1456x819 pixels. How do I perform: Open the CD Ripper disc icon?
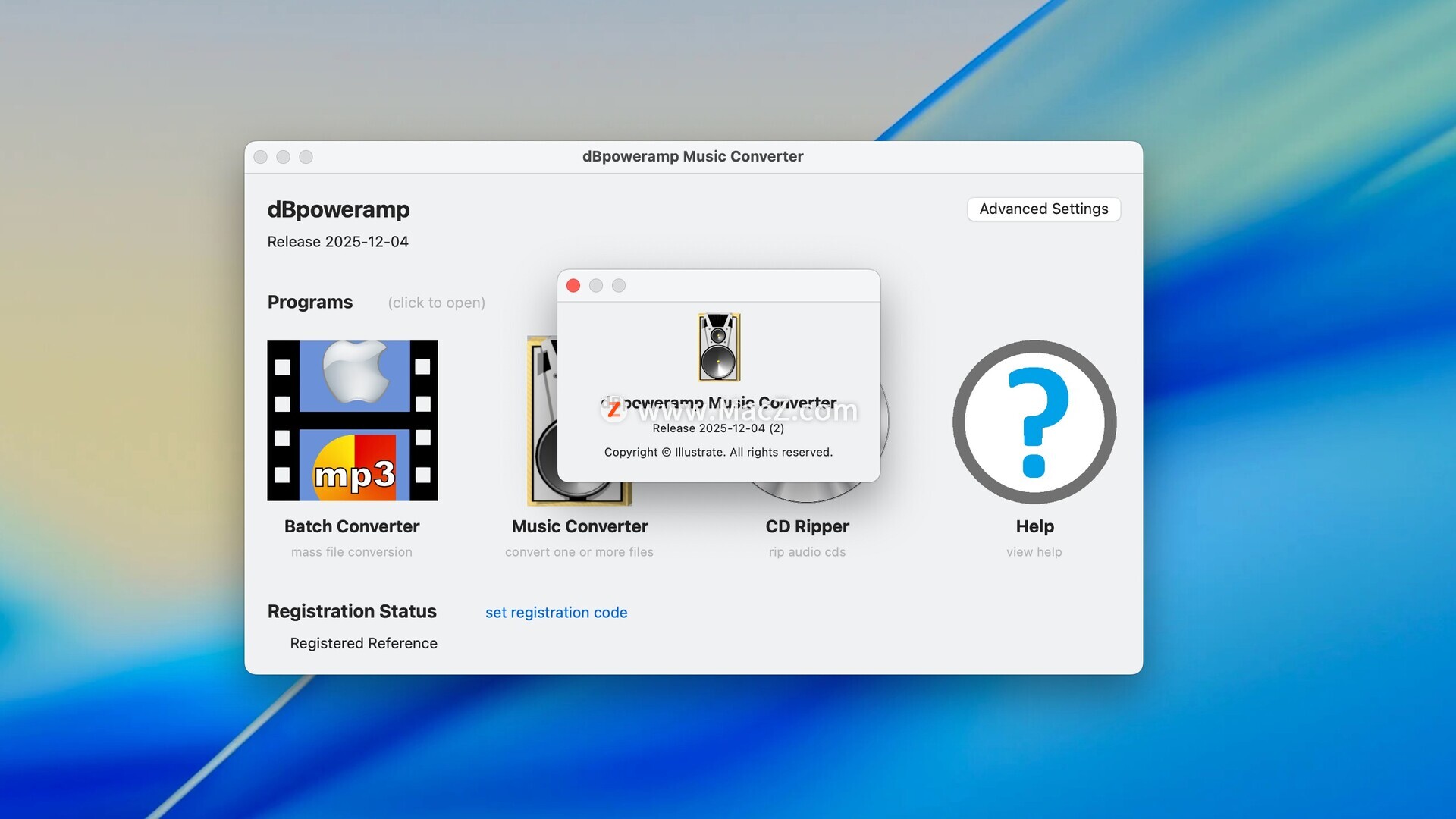(807, 491)
